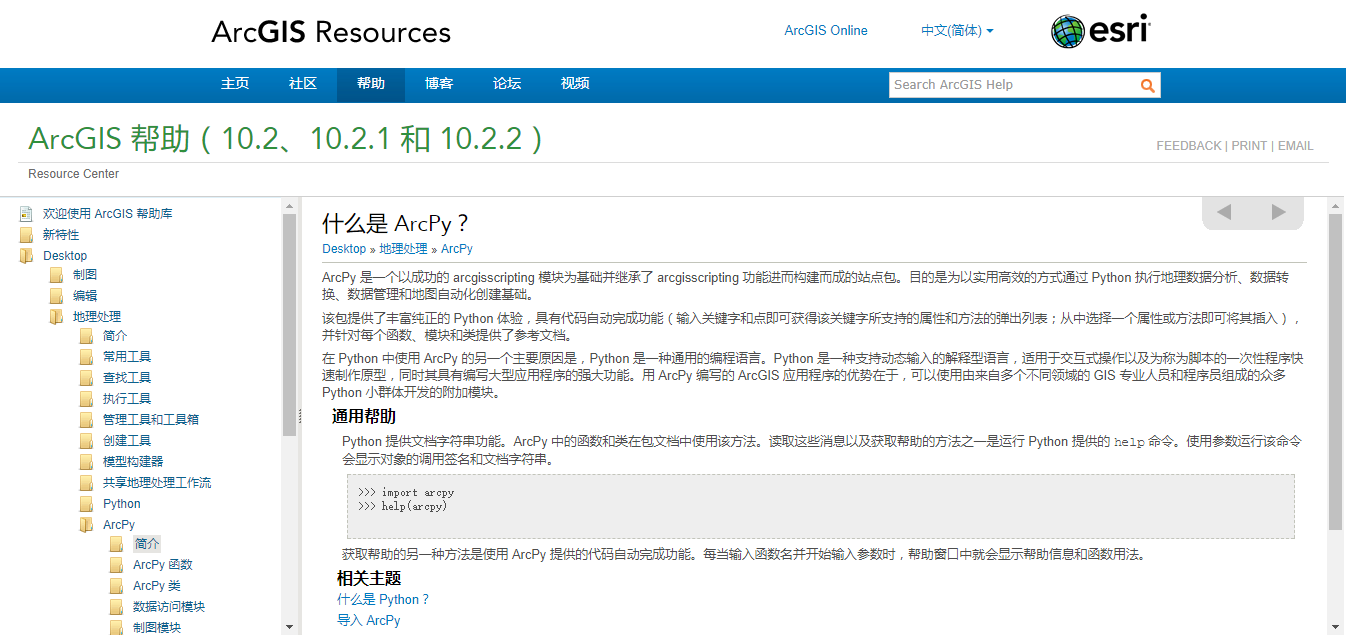Click the ArcGIS Resources site title
Screen dimensions: 1346x635
[x=331, y=32]
